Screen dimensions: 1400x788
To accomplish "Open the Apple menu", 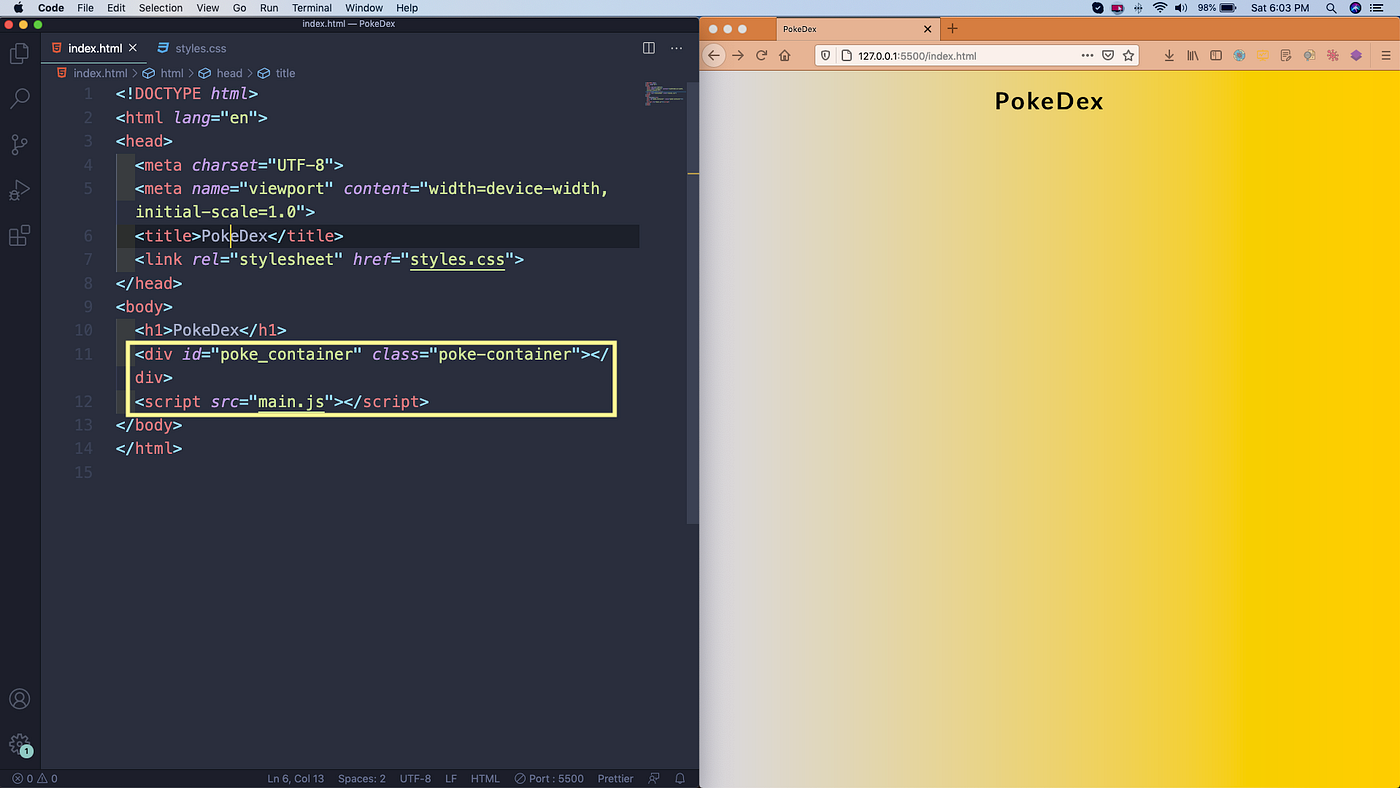I will (18, 8).
